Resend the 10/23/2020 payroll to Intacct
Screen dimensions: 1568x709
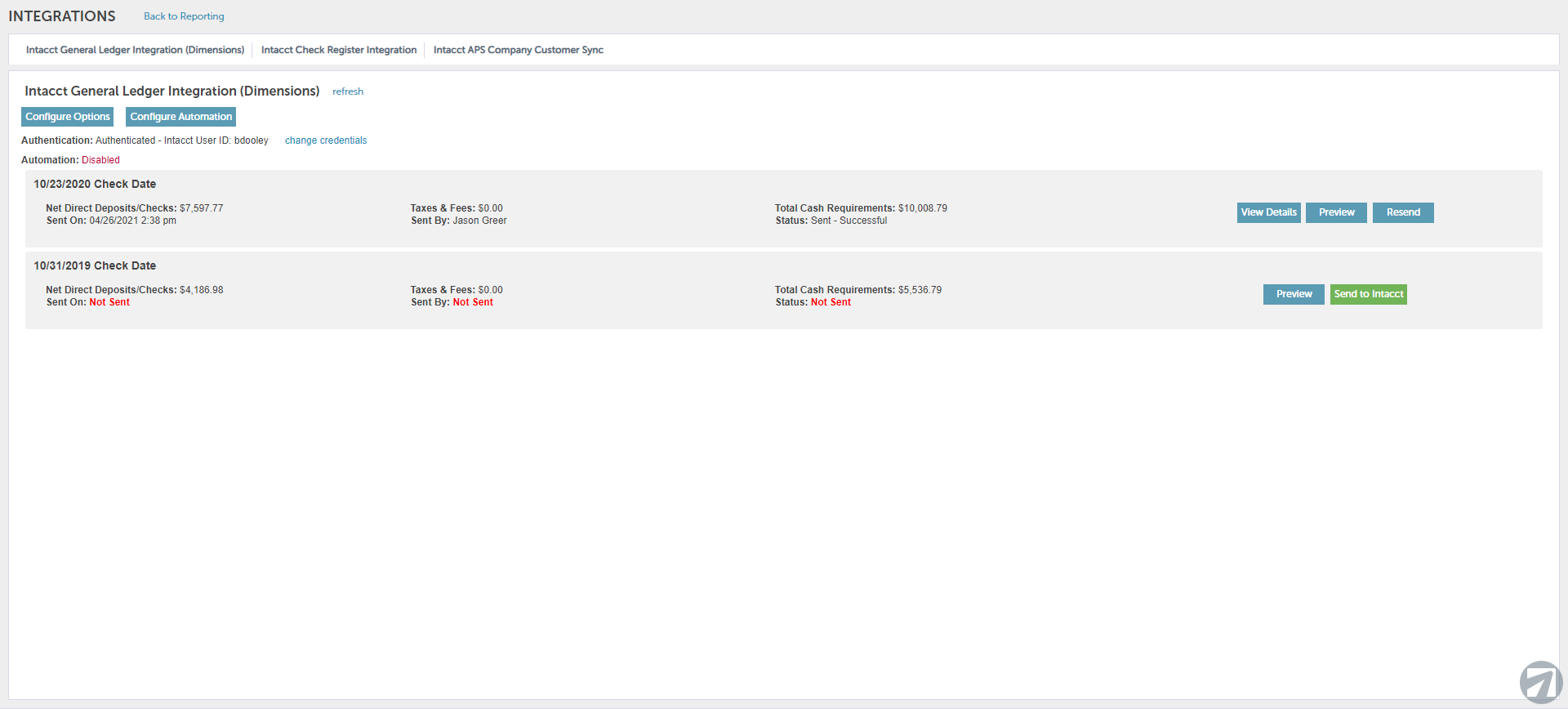[1403, 212]
